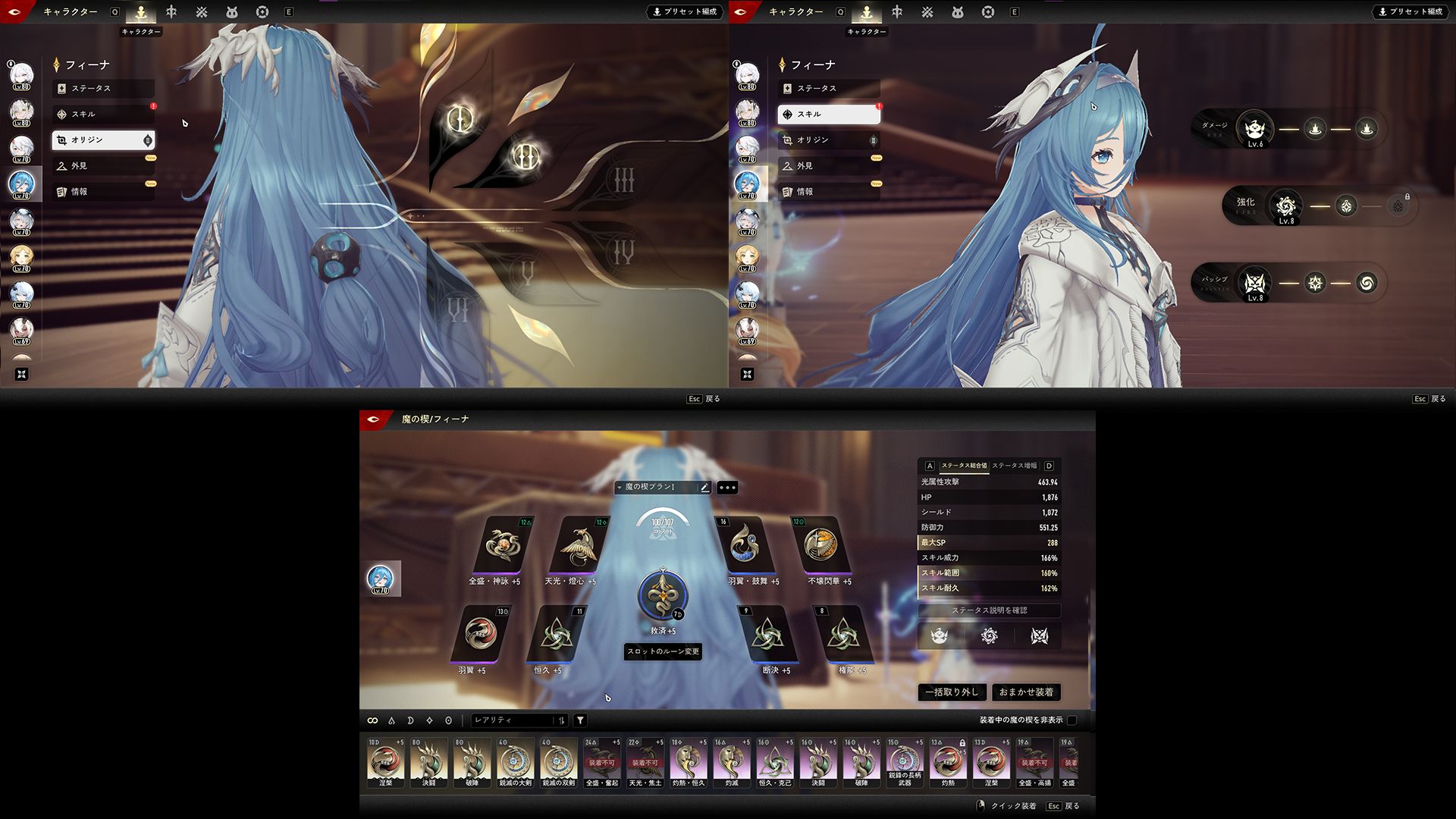Click the damage skill Lv.6 icon

coord(1254,127)
